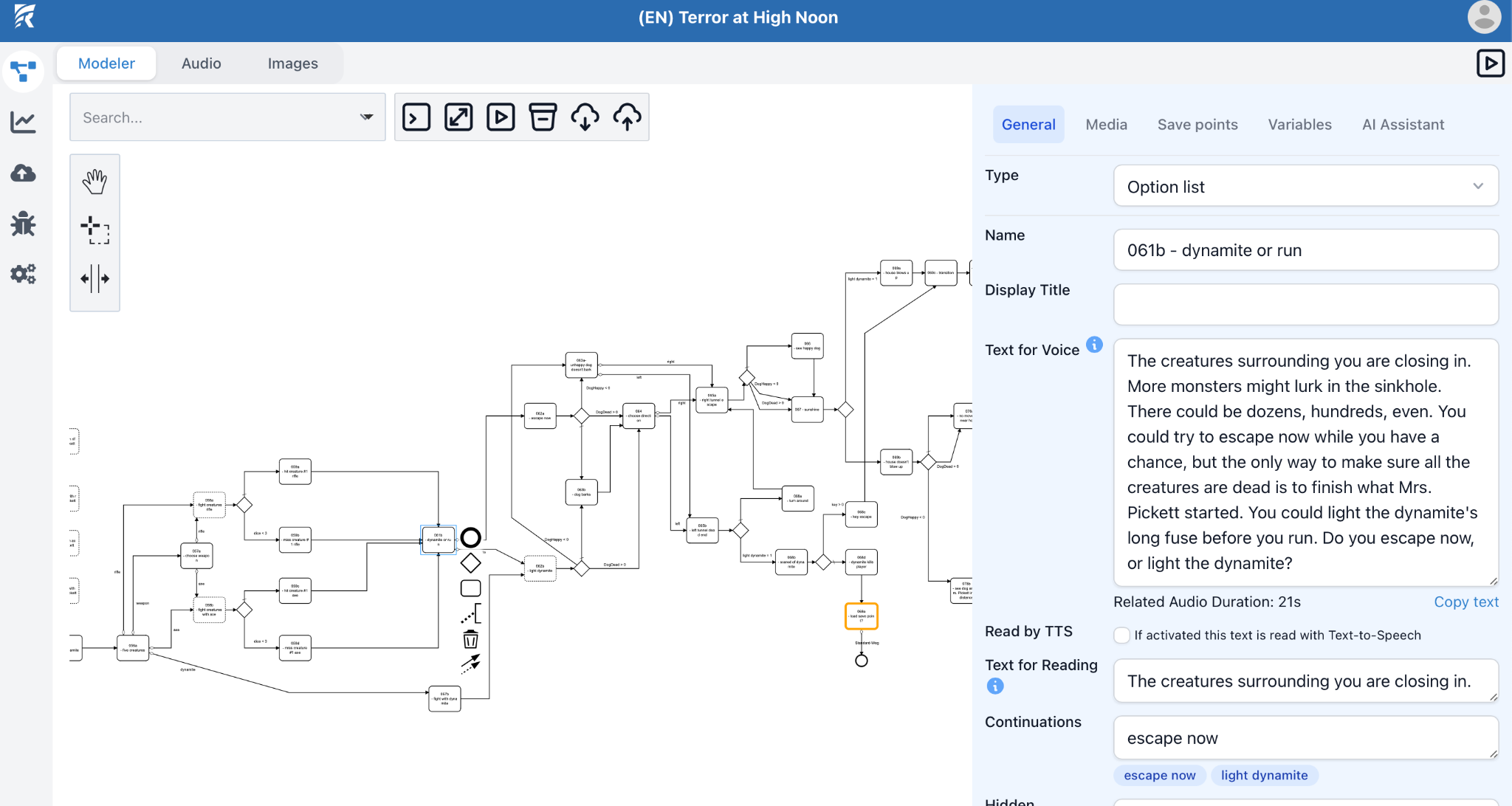Click inside the Text for Voice textarea
Screen dimensions: 1512x806
[x=1305, y=463]
